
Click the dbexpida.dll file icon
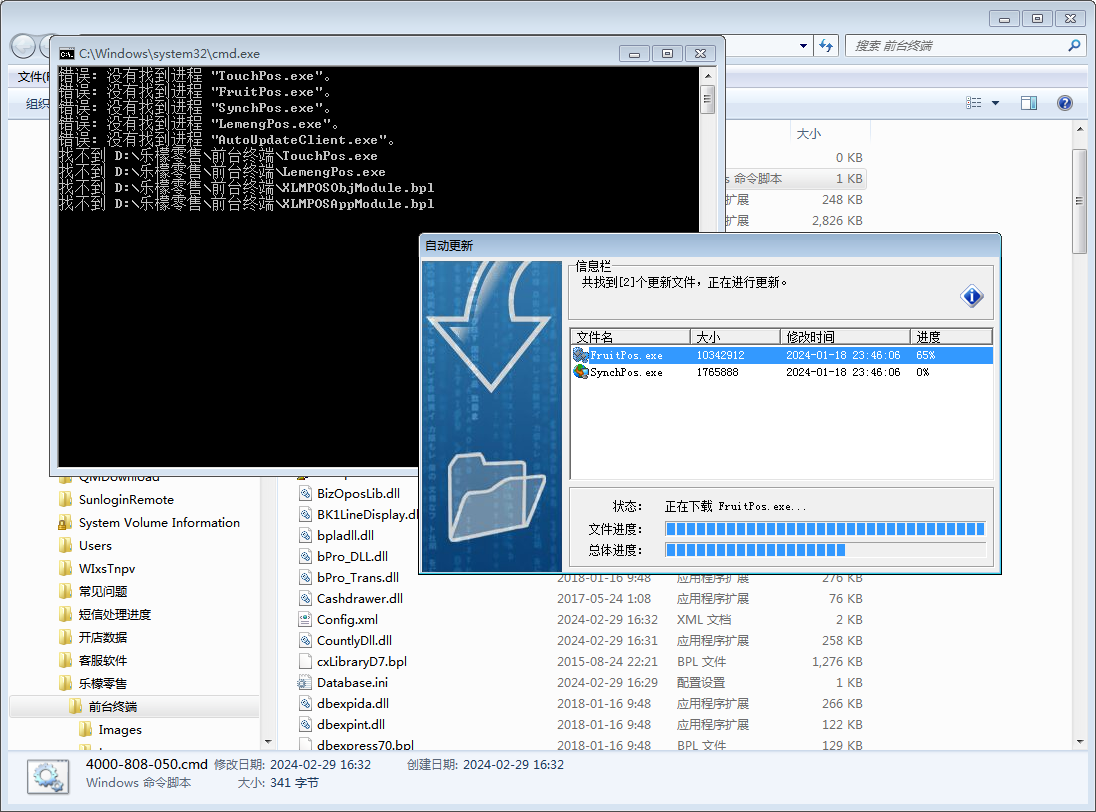(305, 704)
